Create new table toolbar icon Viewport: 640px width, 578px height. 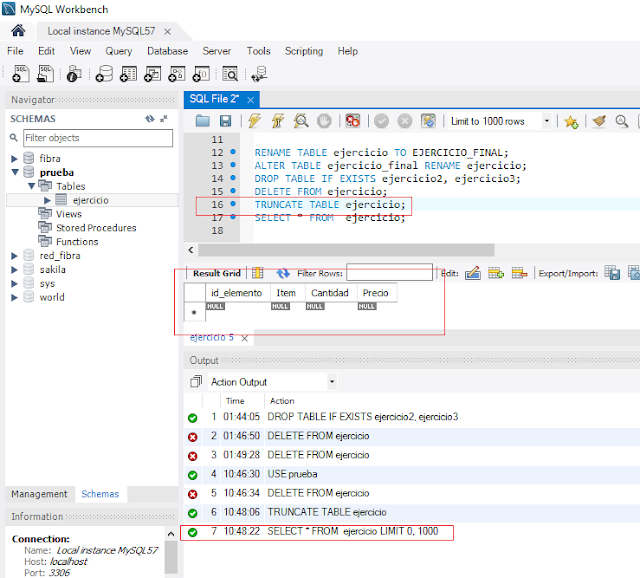128,74
